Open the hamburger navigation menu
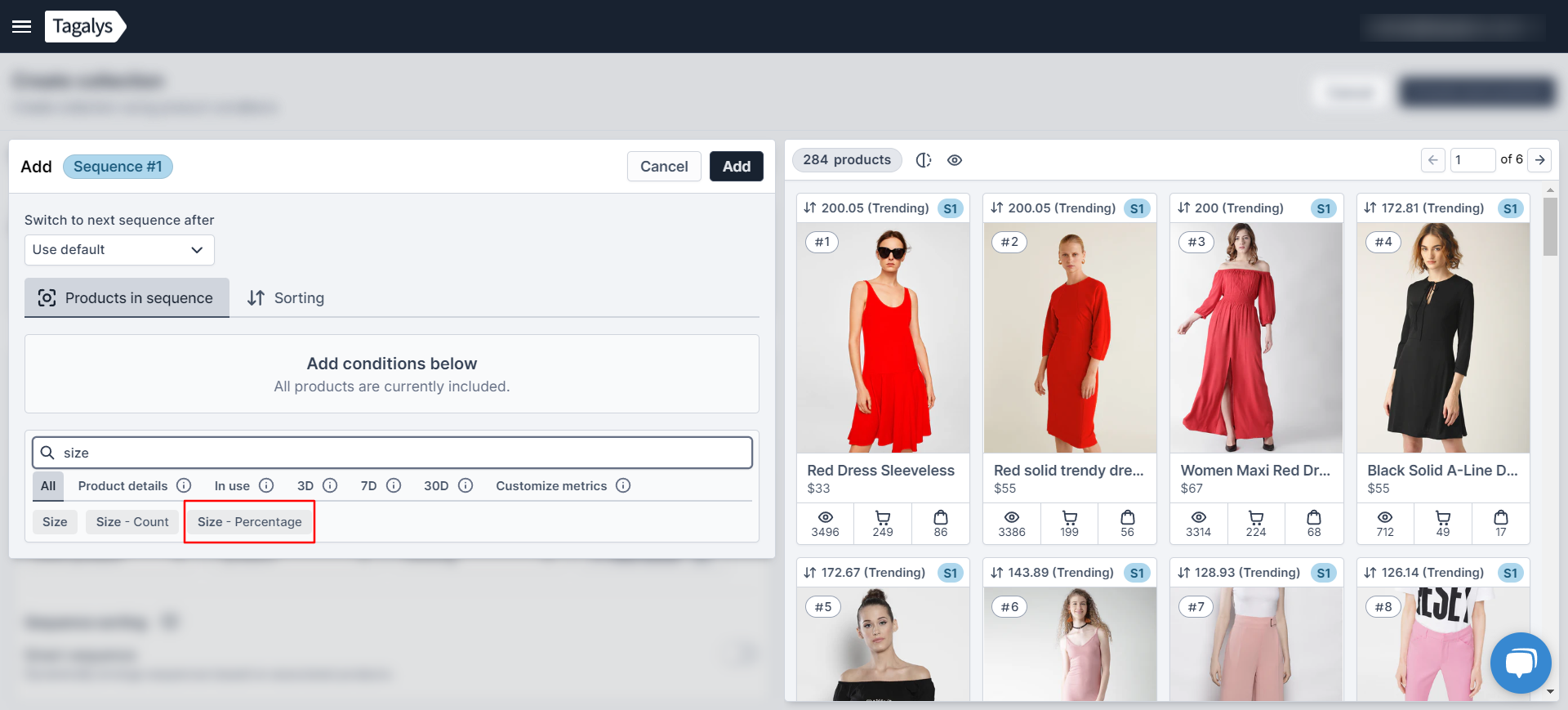 (22, 27)
